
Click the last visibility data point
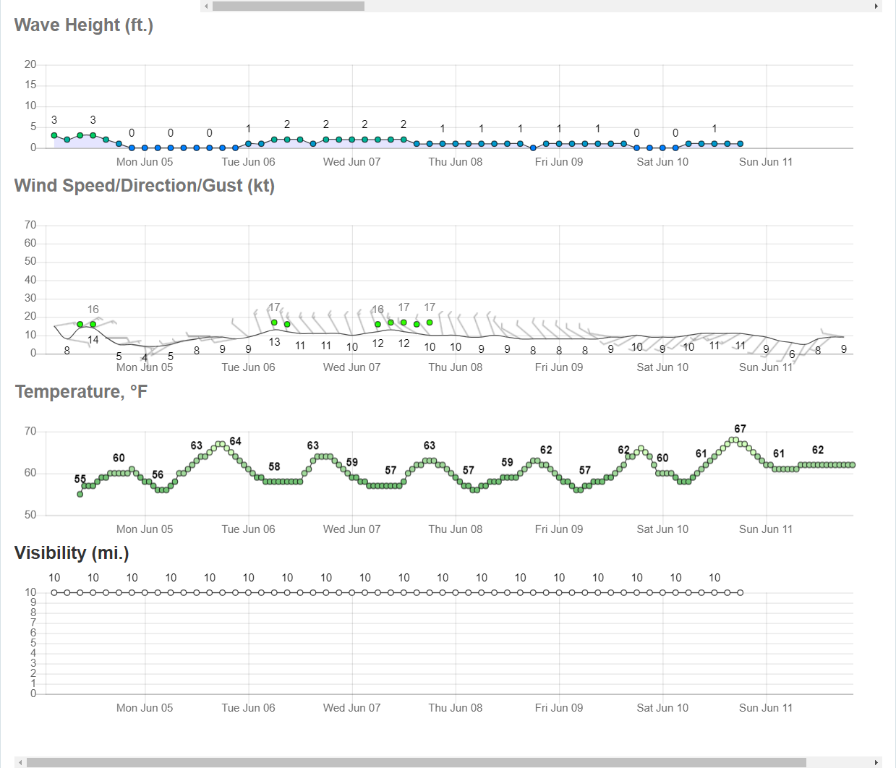tap(740, 593)
